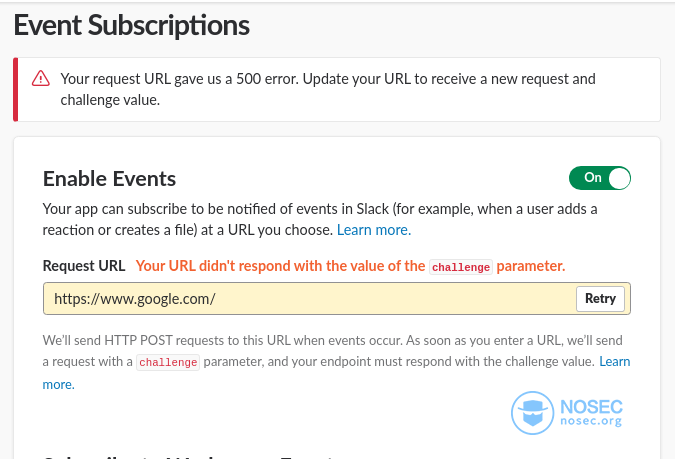Image resolution: width=675 pixels, height=459 pixels.
Task: Click the Enable Events section heading
Action: pyautogui.click(x=109, y=178)
